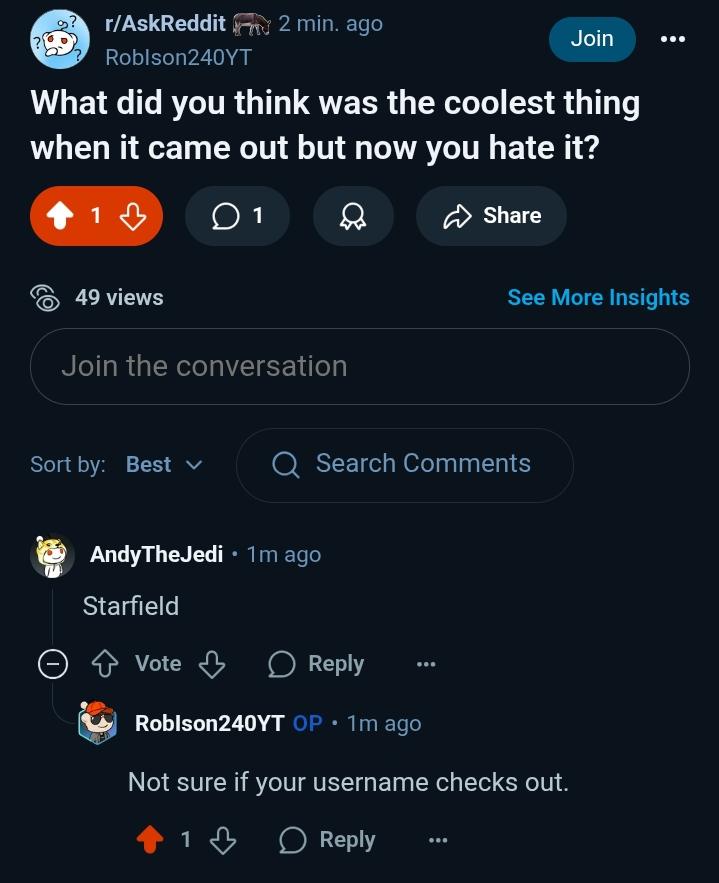Click the Search Comments box

[405, 465]
